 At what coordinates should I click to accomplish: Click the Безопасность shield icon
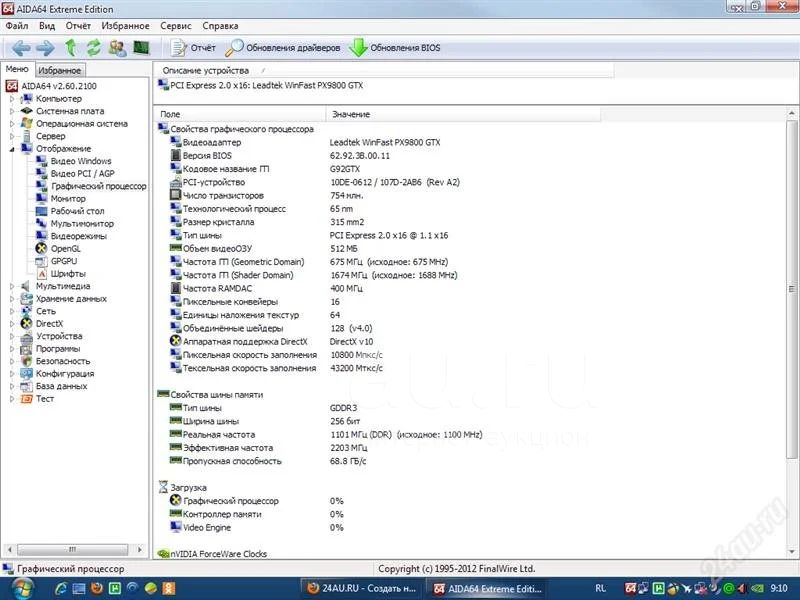27,361
